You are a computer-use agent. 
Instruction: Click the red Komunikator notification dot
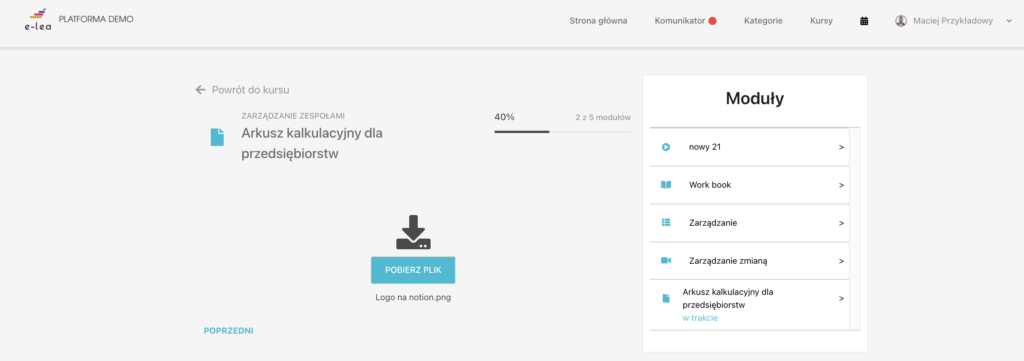coord(712,21)
